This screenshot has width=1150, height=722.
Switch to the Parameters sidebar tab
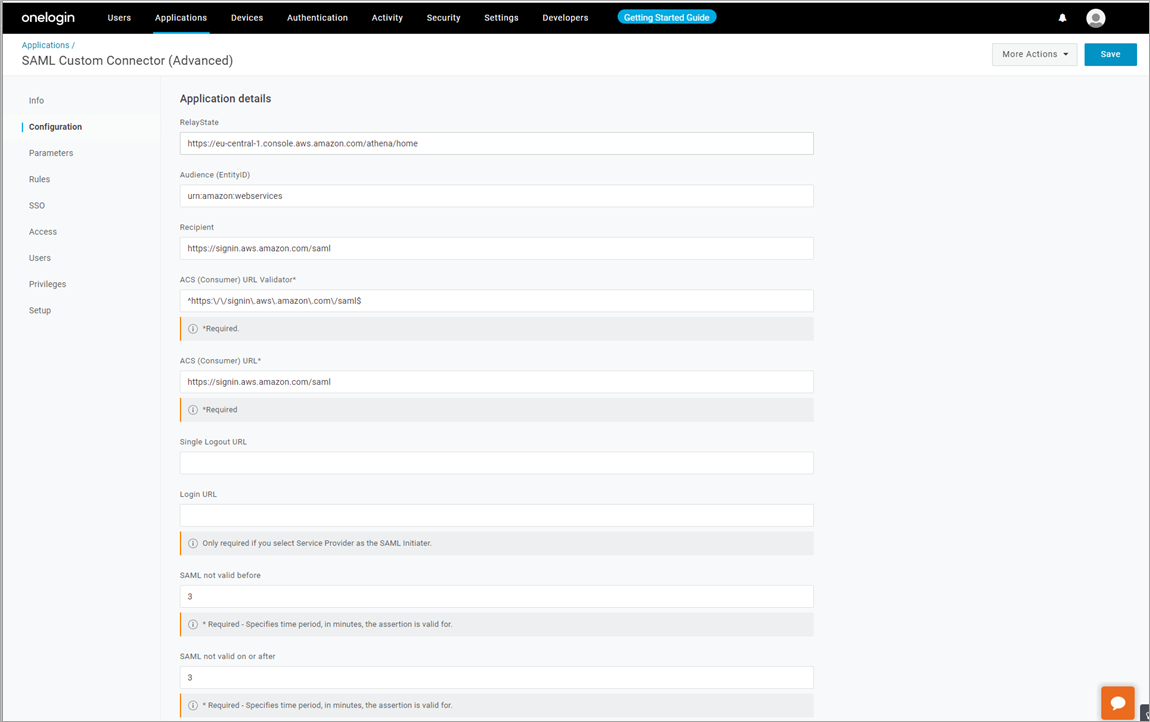coord(51,153)
